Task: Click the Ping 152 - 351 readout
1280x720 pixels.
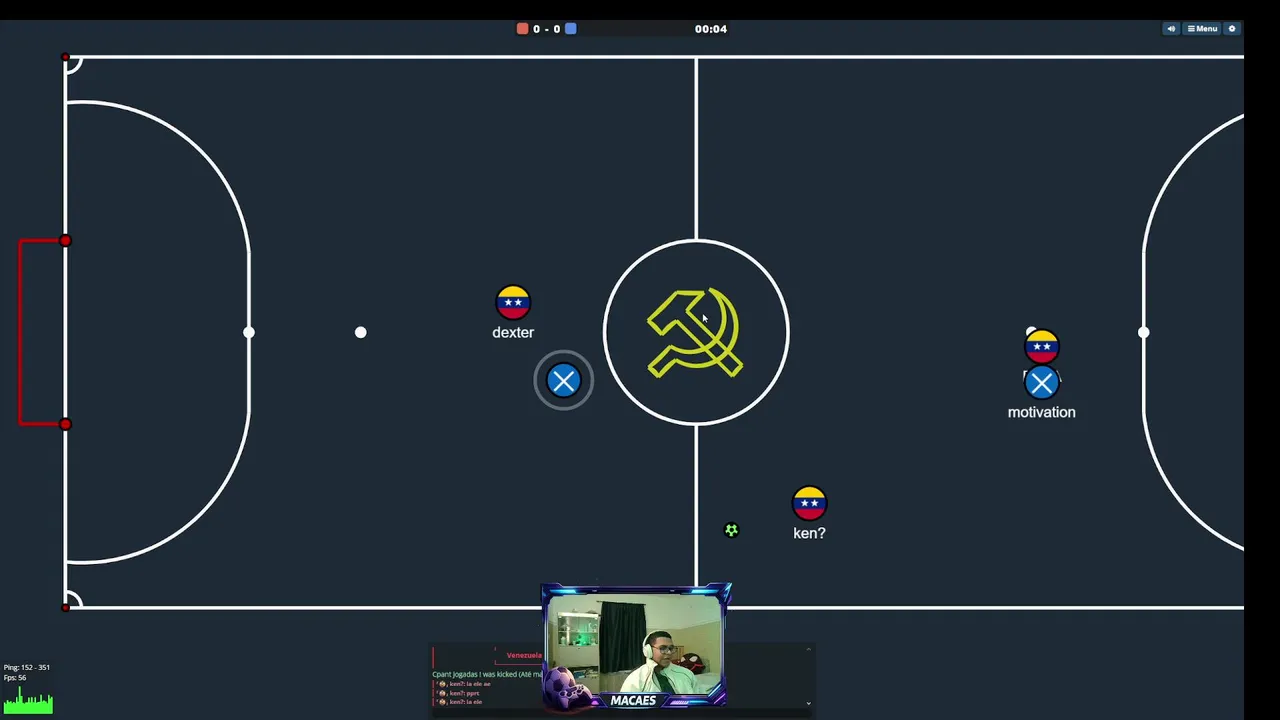Action: (x=27, y=667)
